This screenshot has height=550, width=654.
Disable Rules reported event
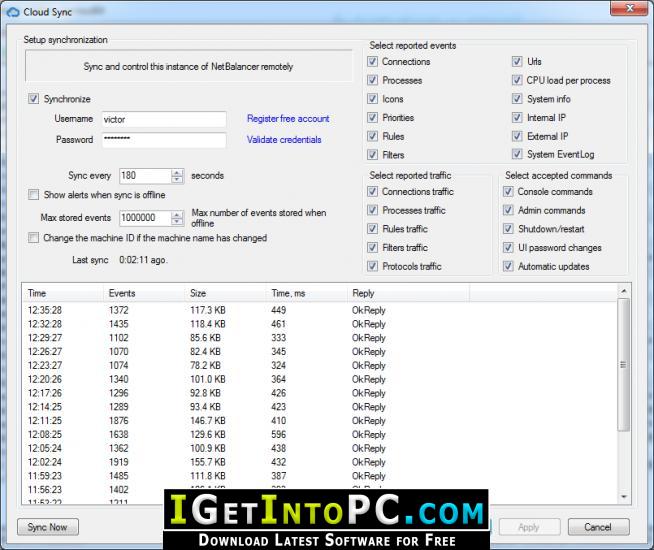point(372,136)
